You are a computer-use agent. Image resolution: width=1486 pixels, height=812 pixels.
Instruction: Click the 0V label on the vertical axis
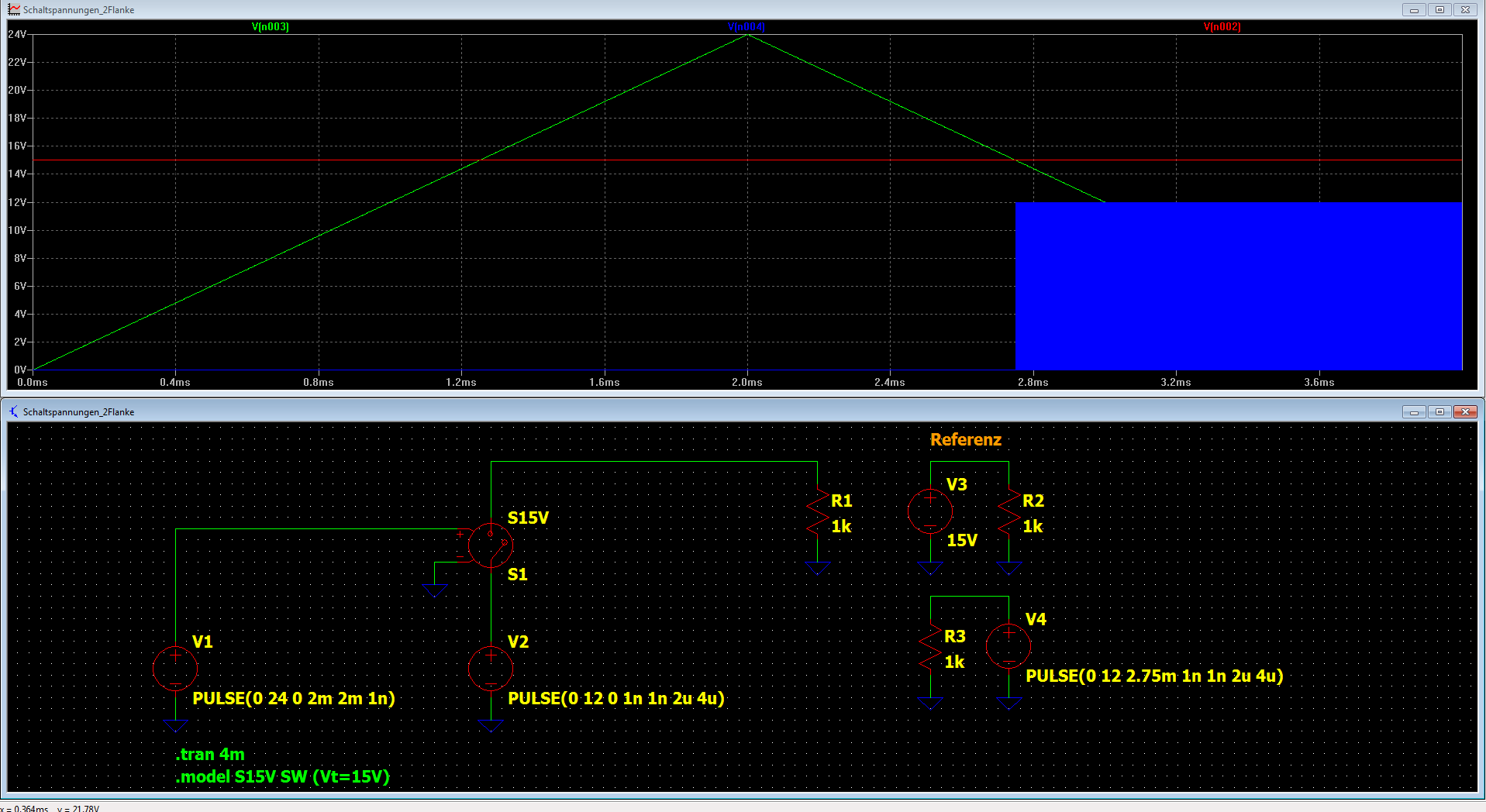(x=20, y=370)
